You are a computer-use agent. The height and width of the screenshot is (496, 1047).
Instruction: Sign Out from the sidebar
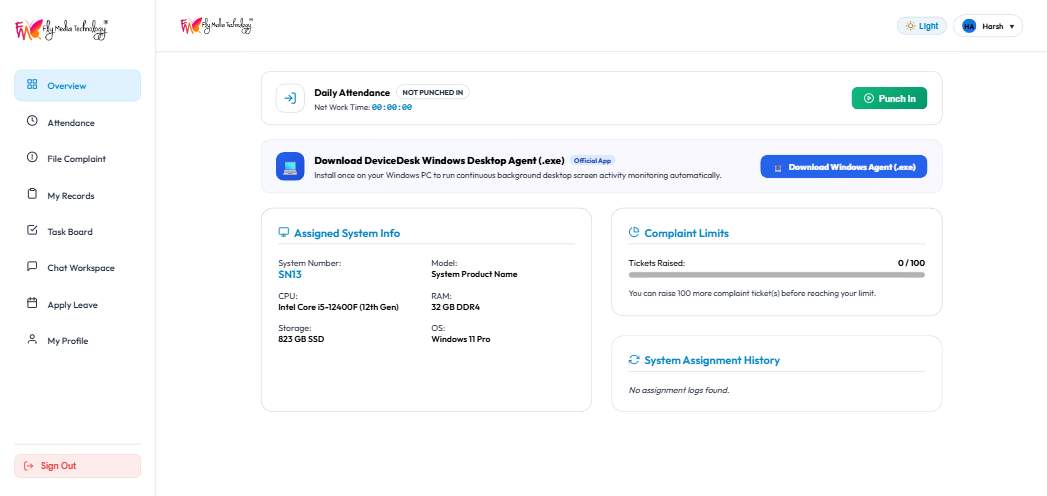coord(77,466)
